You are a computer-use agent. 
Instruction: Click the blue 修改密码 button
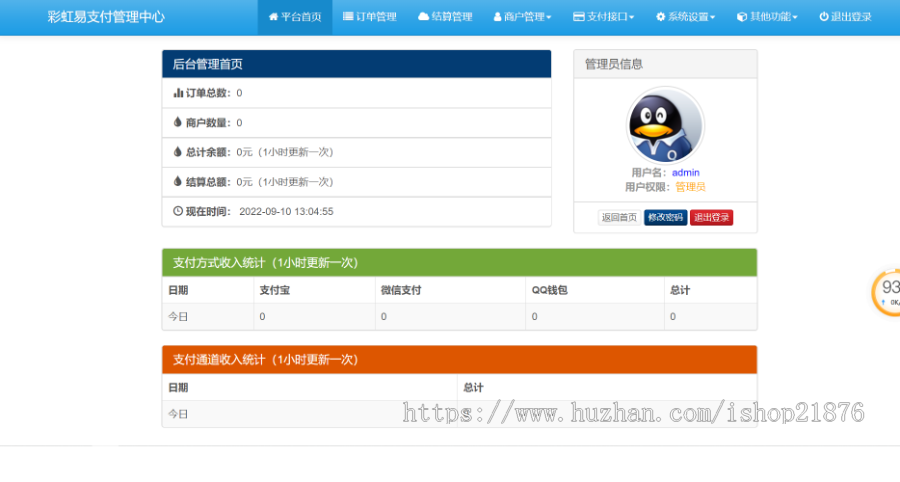pyautogui.click(x=665, y=217)
